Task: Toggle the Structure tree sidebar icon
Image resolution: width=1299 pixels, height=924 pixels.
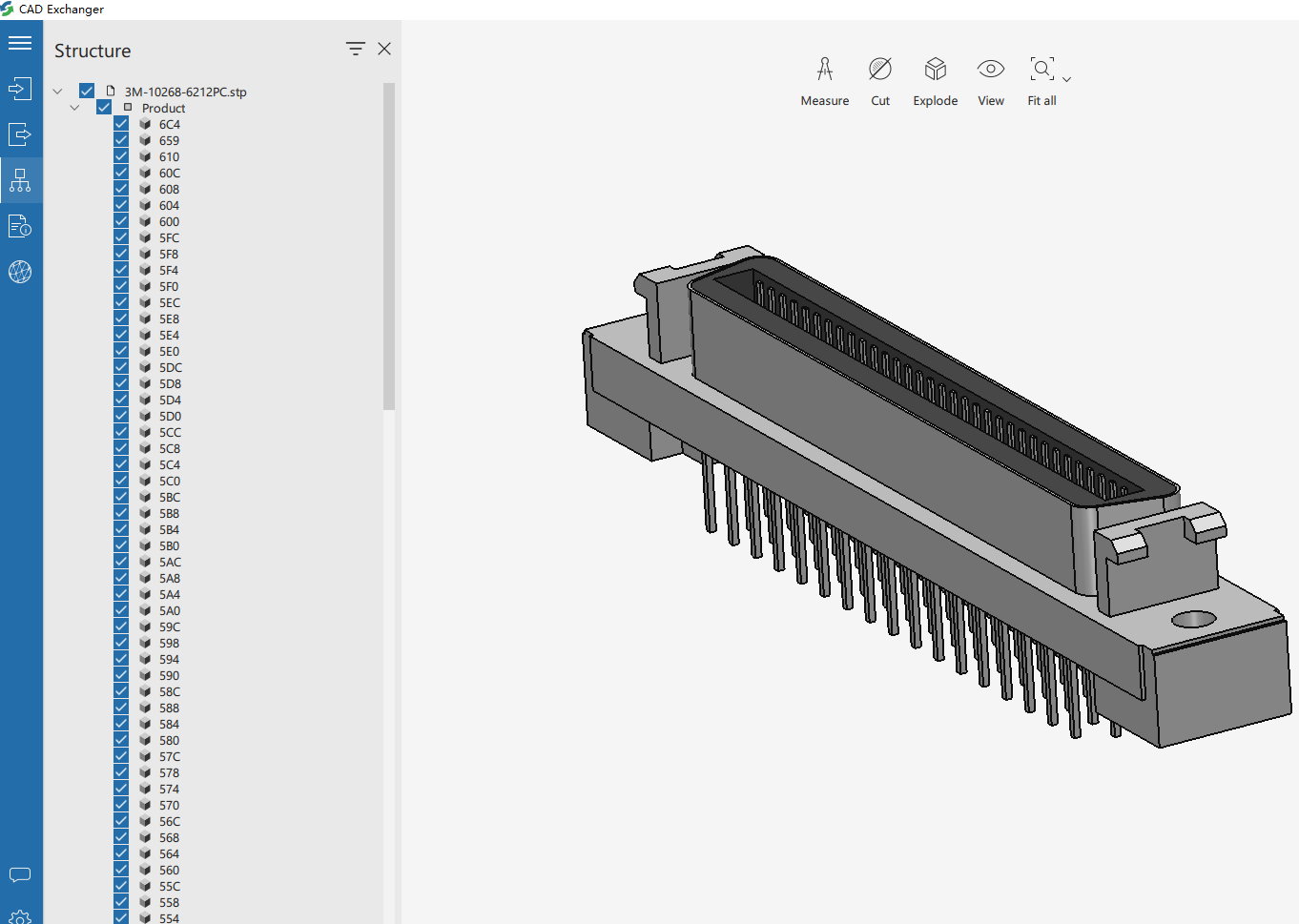Action: [20, 180]
